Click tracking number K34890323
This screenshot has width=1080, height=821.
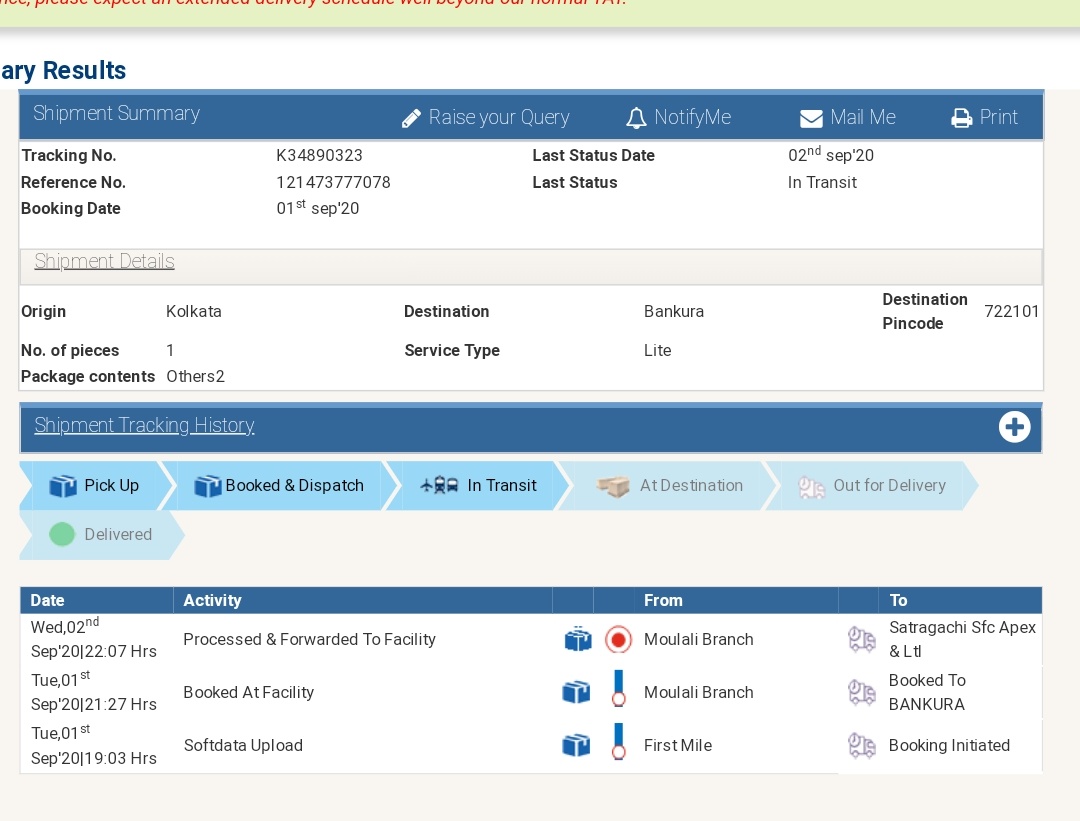click(x=320, y=156)
